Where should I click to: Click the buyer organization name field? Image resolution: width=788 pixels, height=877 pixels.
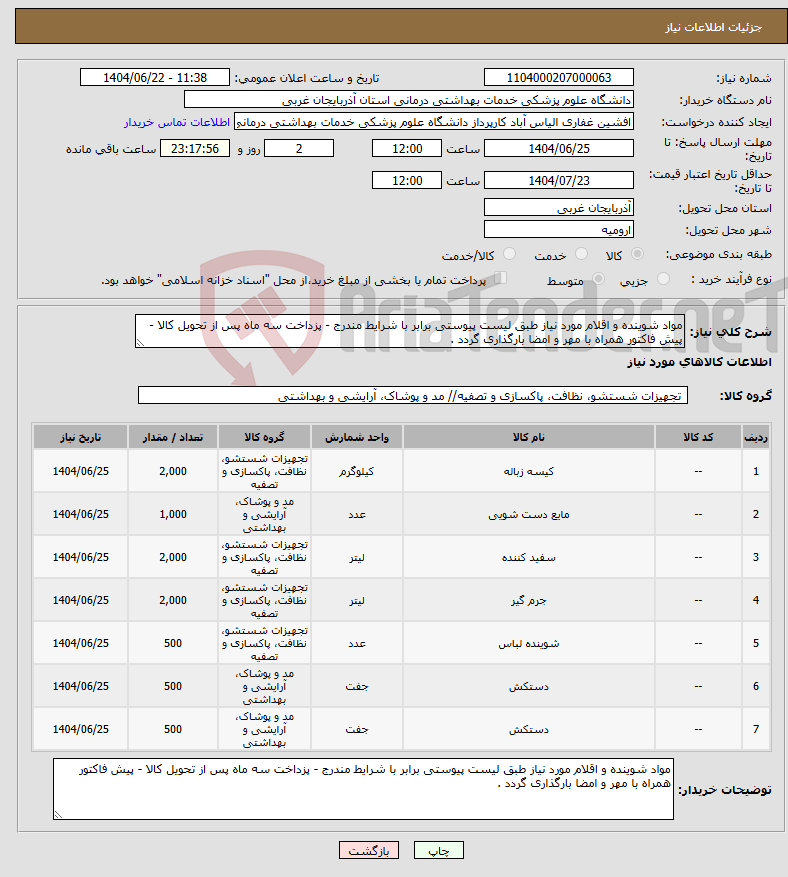(x=409, y=100)
